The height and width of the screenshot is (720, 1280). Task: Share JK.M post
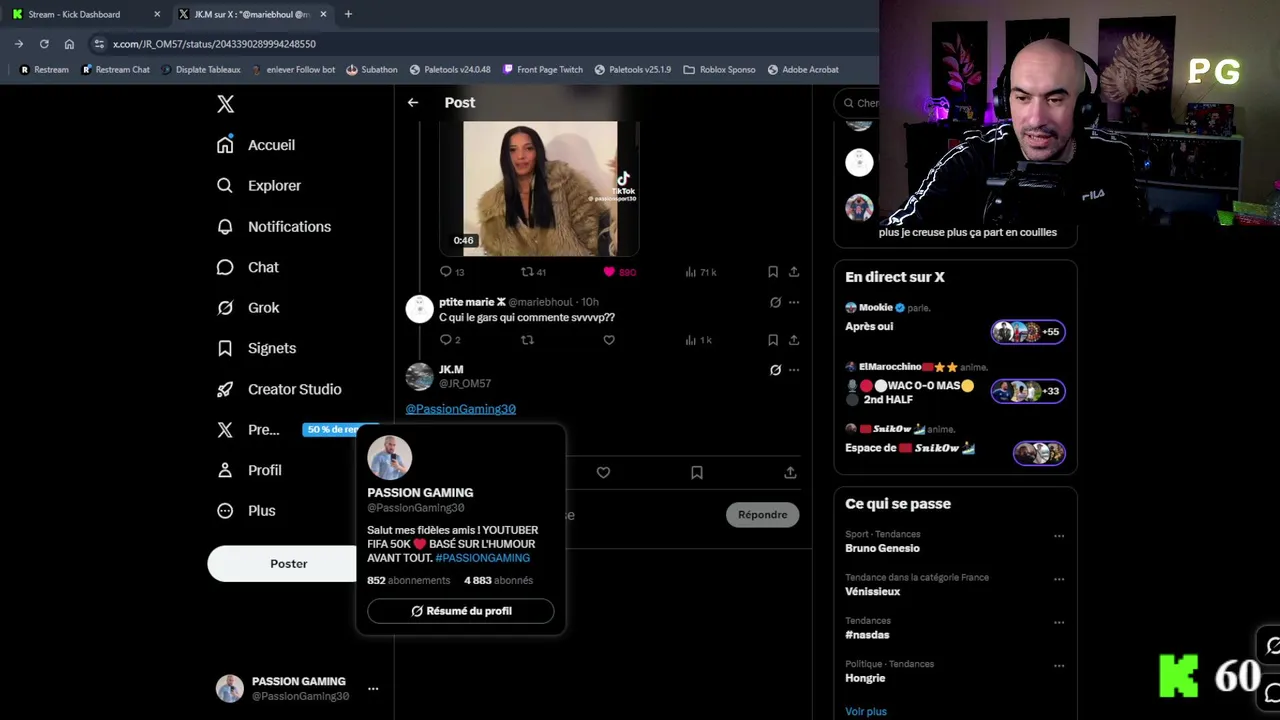click(x=790, y=472)
